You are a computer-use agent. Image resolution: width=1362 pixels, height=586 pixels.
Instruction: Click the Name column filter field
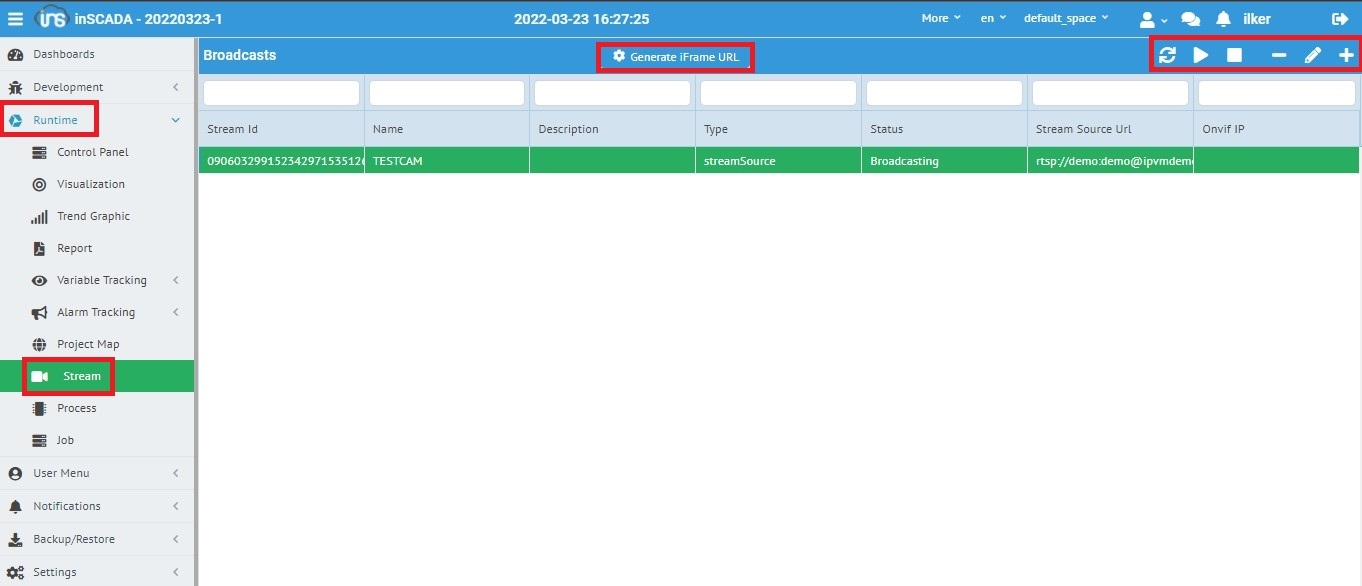[446, 93]
